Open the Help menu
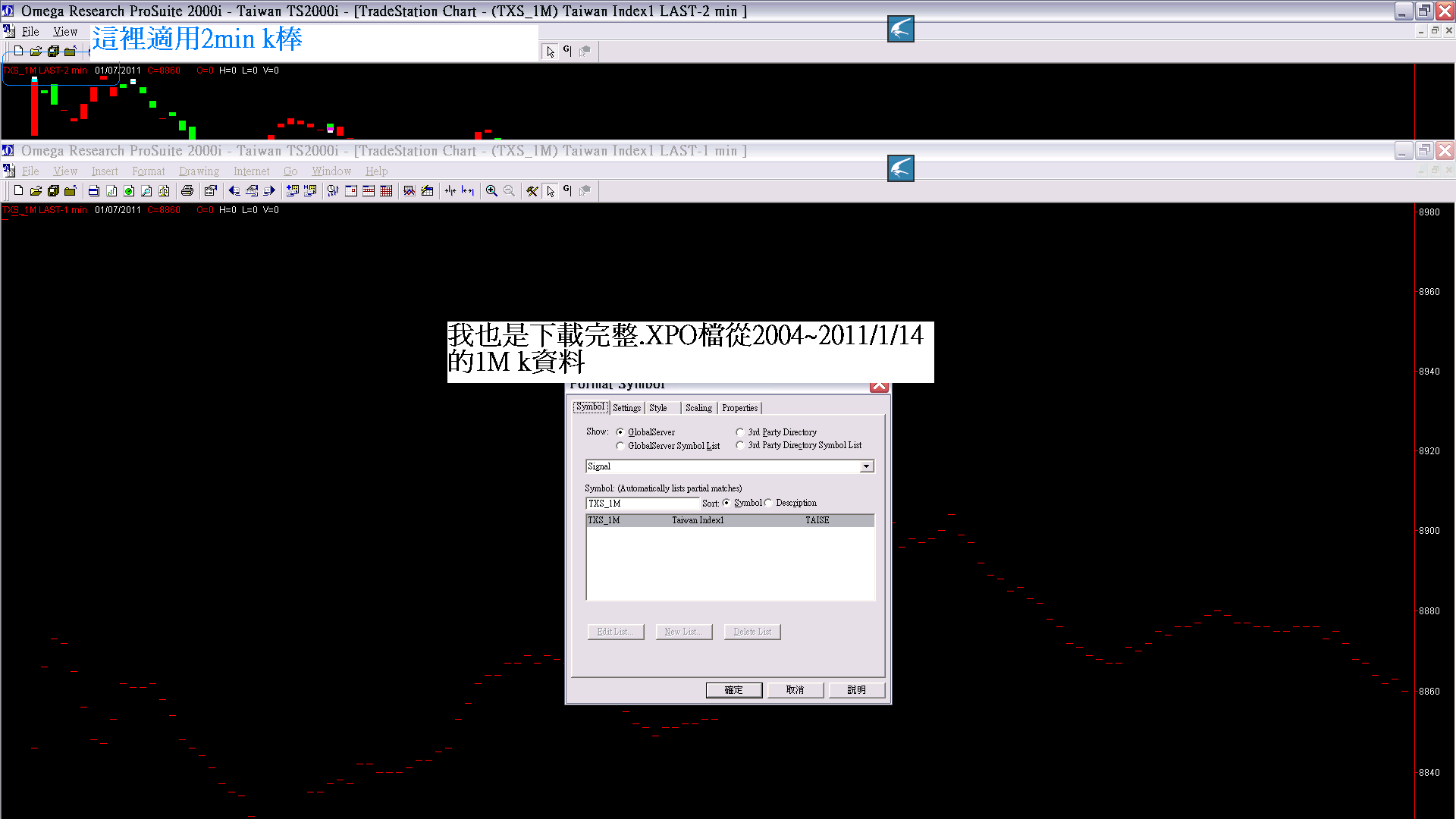 click(376, 171)
